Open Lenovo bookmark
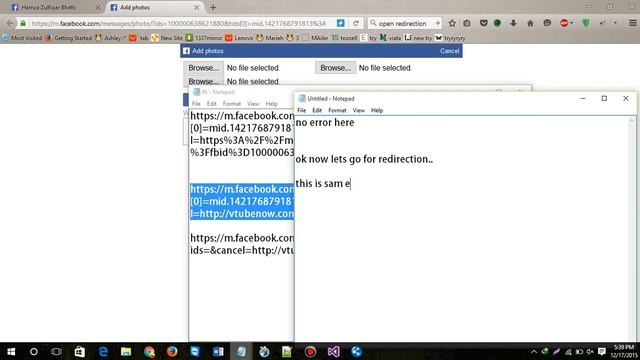The image size is (640, 360). [x=240, y=38]
